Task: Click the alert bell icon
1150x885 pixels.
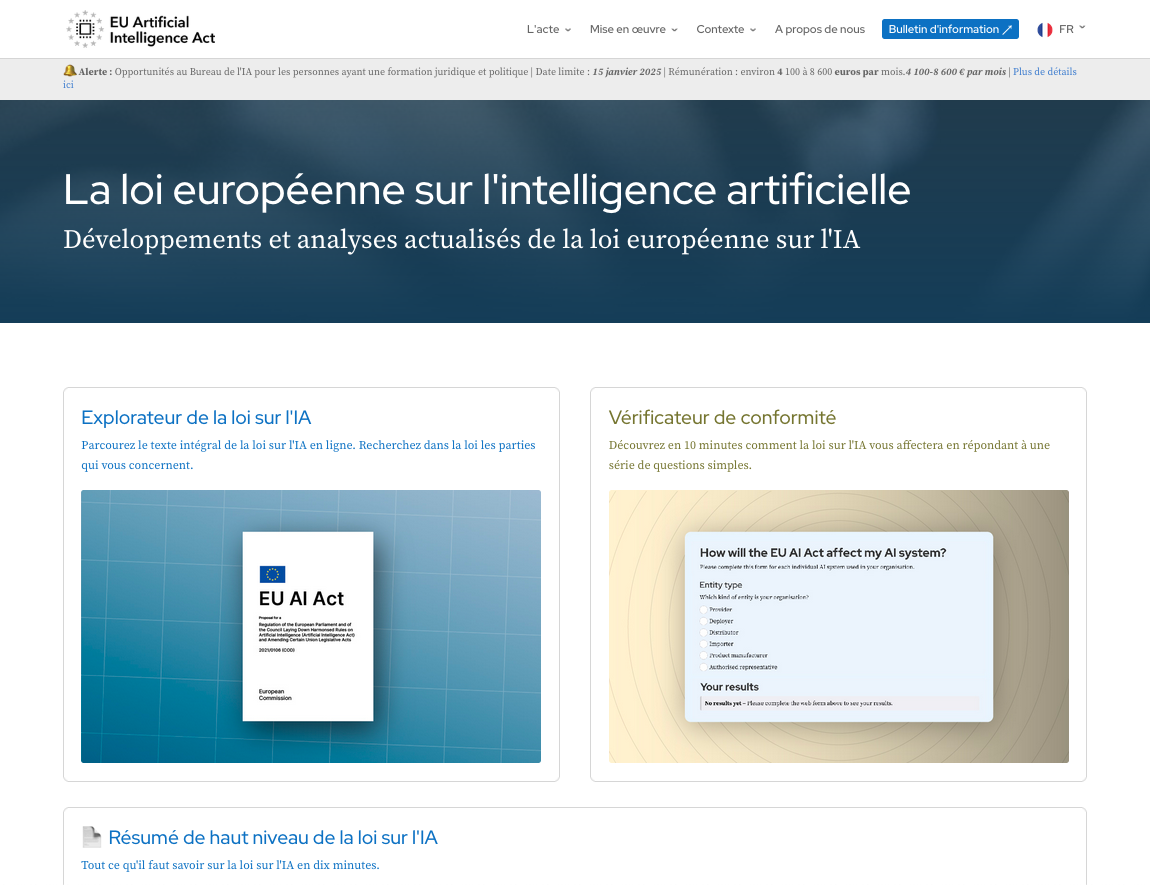Action: [70, 71]
